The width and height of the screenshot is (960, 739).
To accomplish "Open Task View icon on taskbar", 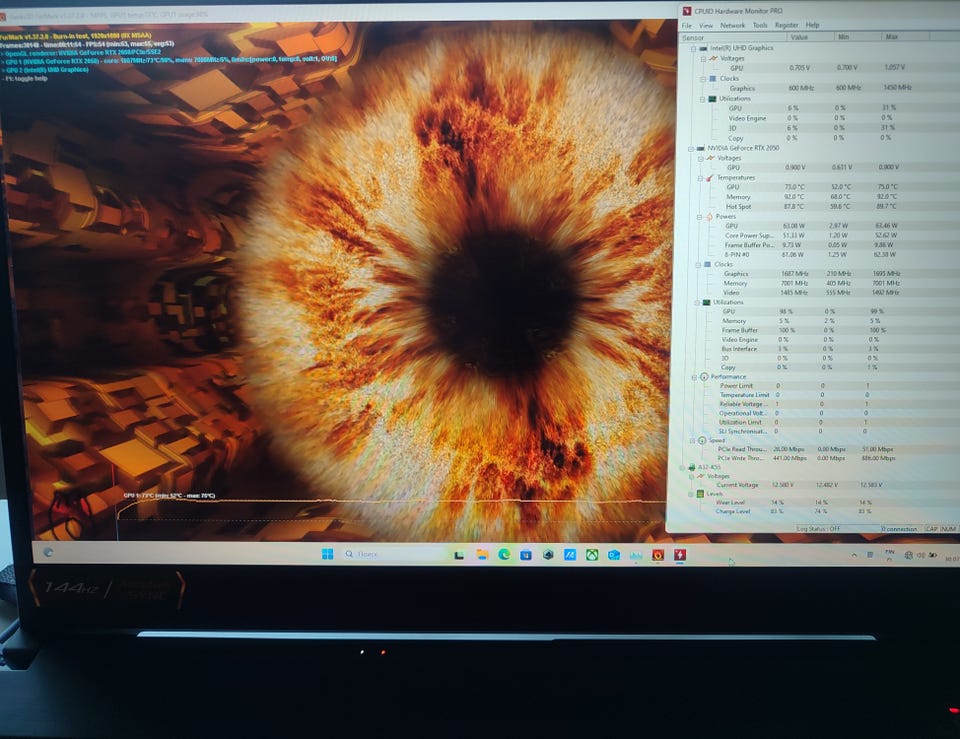I will tap(459, 555).
